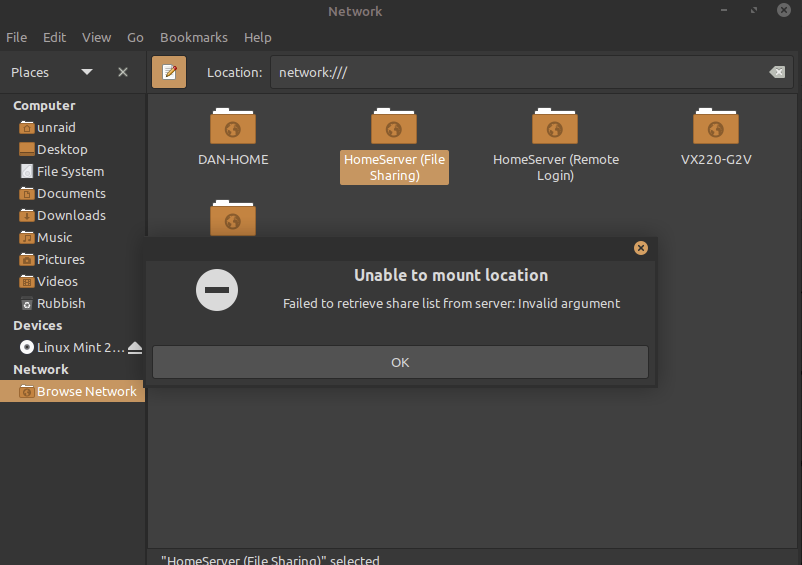The image size is (802, 565).
Task: Open the Linux Mint disc device
Action: click(x=72, y=348)
